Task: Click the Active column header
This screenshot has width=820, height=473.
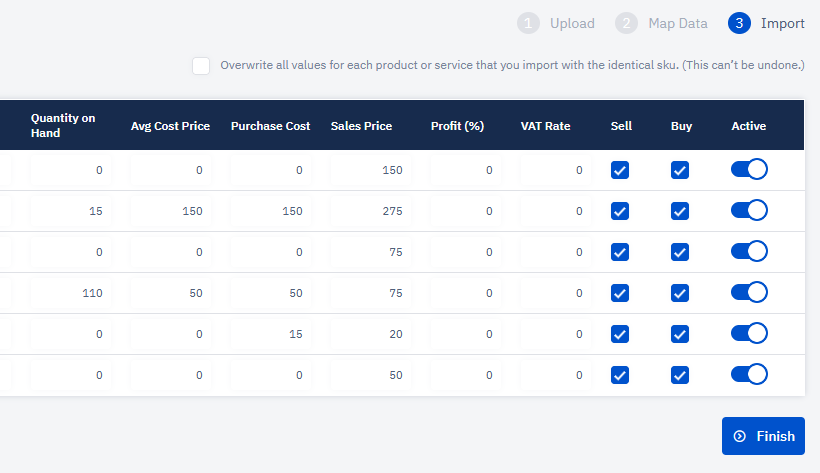Action: pos(748,126)
